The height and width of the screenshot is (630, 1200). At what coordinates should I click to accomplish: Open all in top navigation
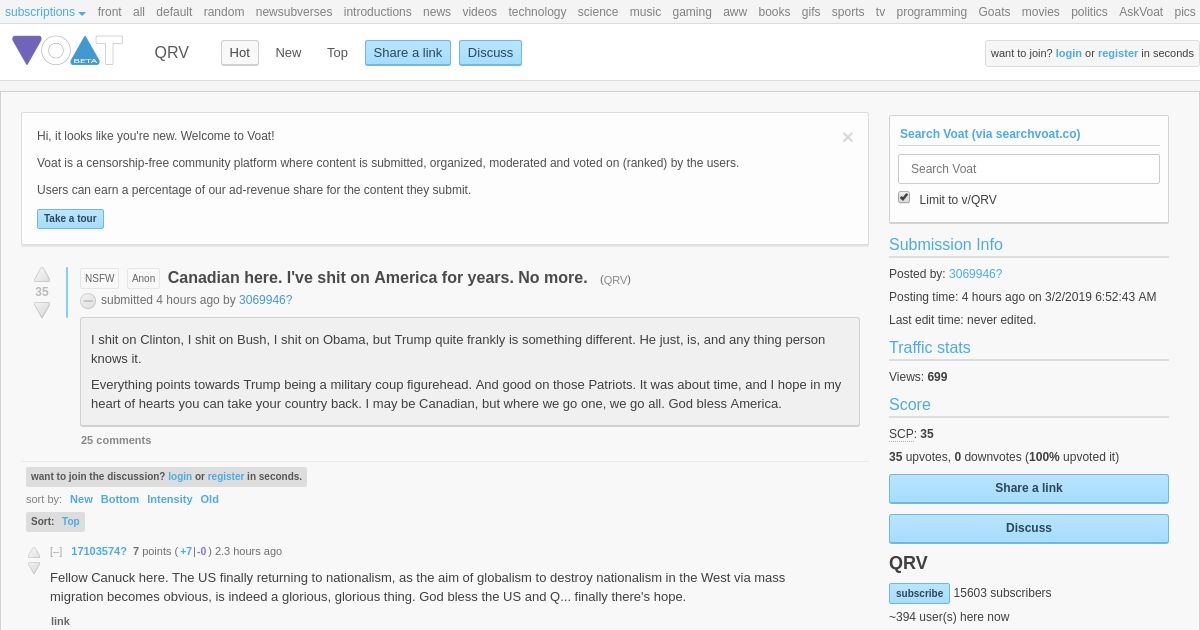coord(139,12)
